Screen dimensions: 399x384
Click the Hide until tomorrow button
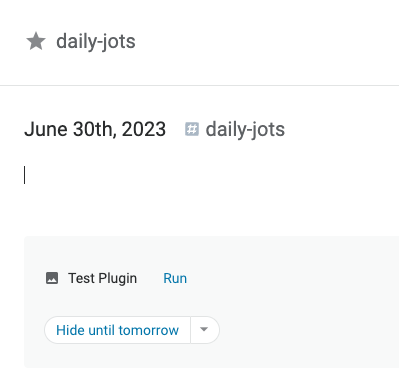pyautogui.click(x=117, y=330)
